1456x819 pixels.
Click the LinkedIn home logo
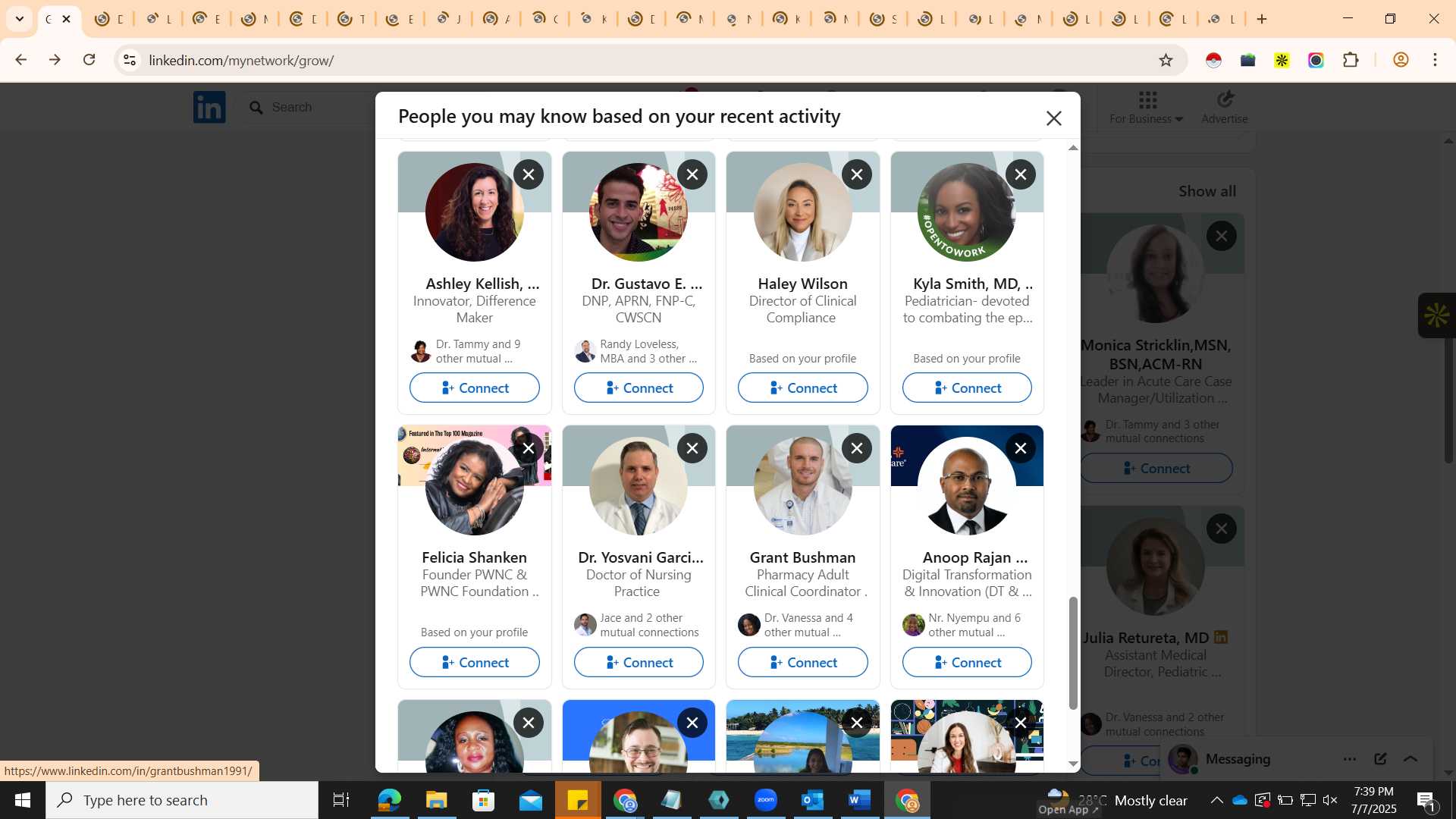tap(209, 107)
